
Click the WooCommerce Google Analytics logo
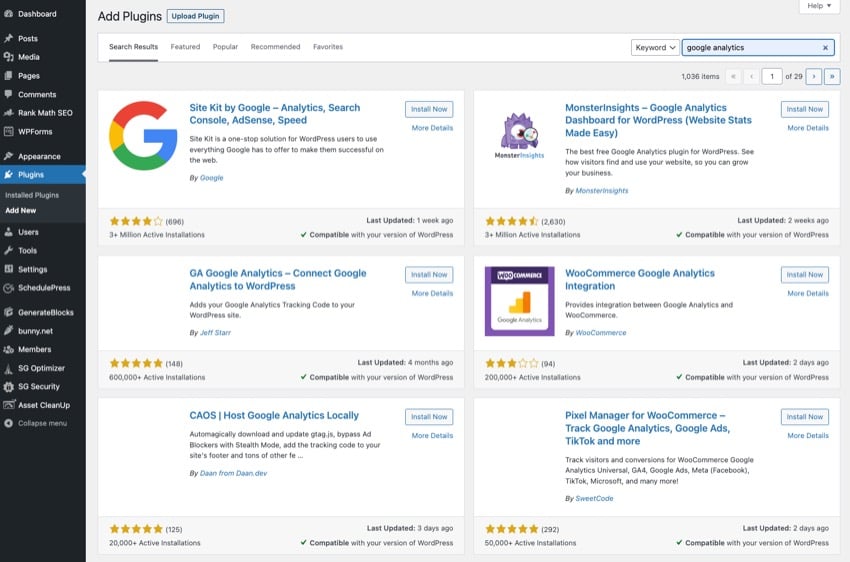(x=519, y=301)
